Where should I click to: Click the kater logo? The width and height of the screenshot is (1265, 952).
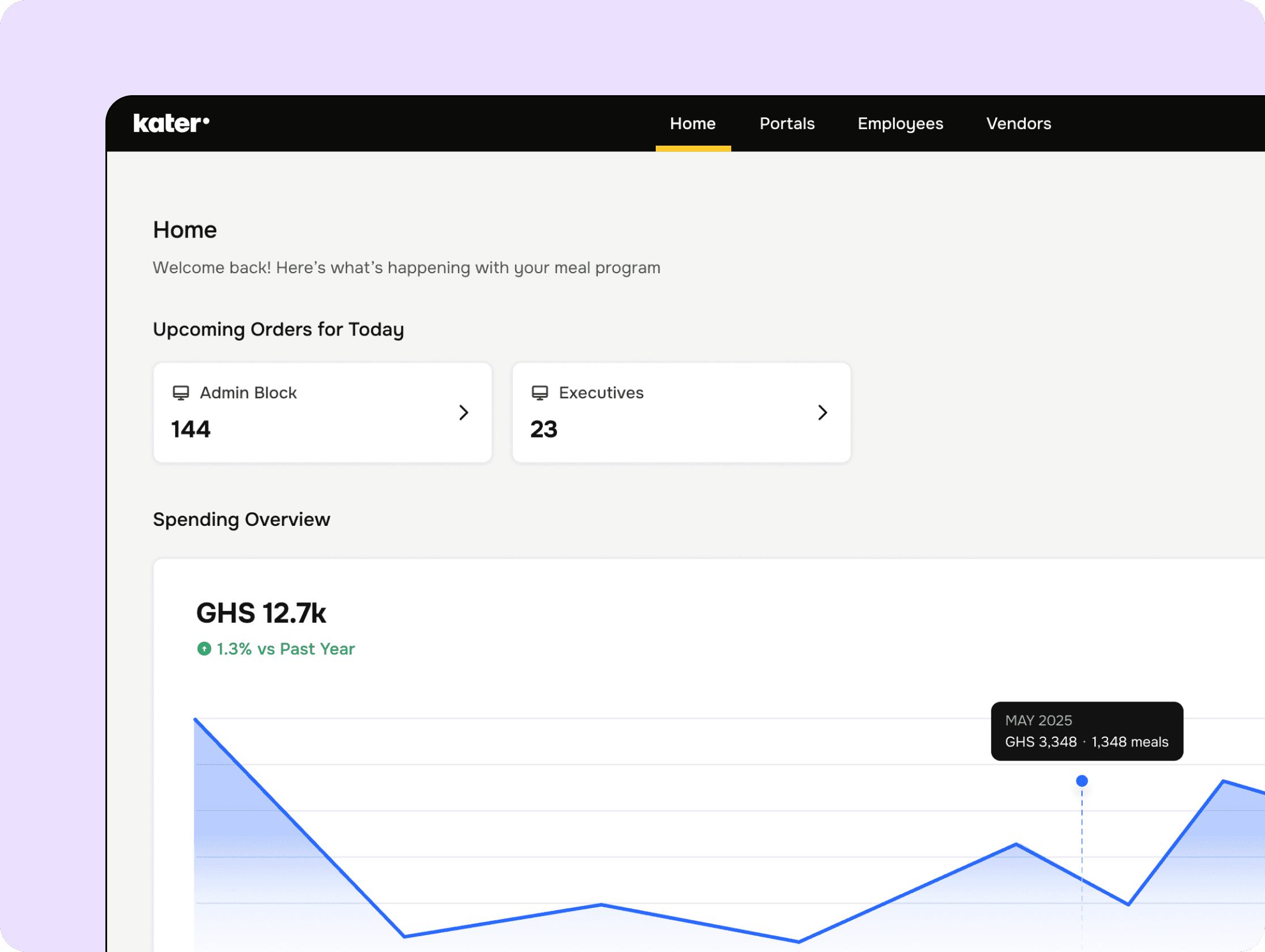[171, 124]
